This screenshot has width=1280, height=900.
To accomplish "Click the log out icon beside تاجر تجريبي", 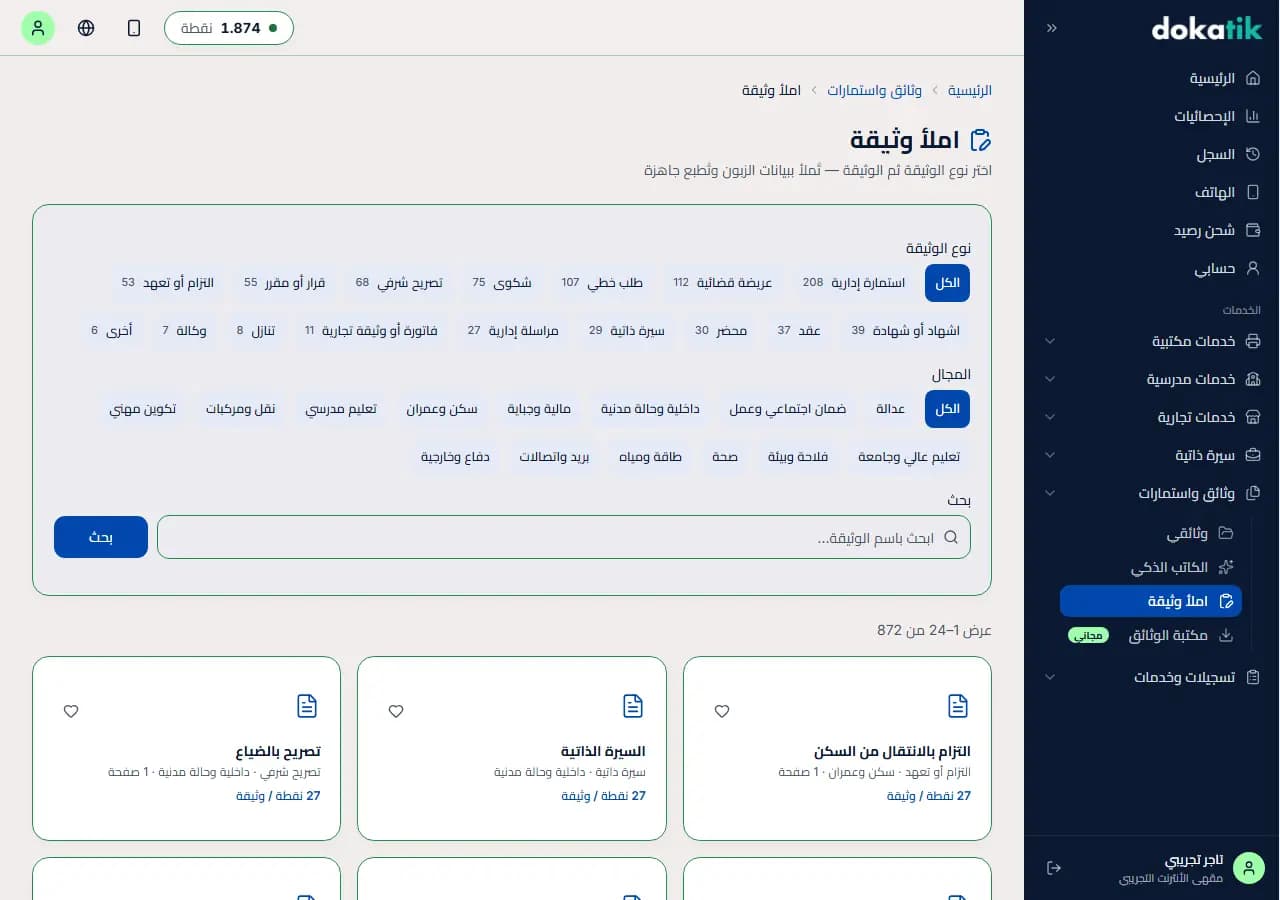I will point(1053,868).
